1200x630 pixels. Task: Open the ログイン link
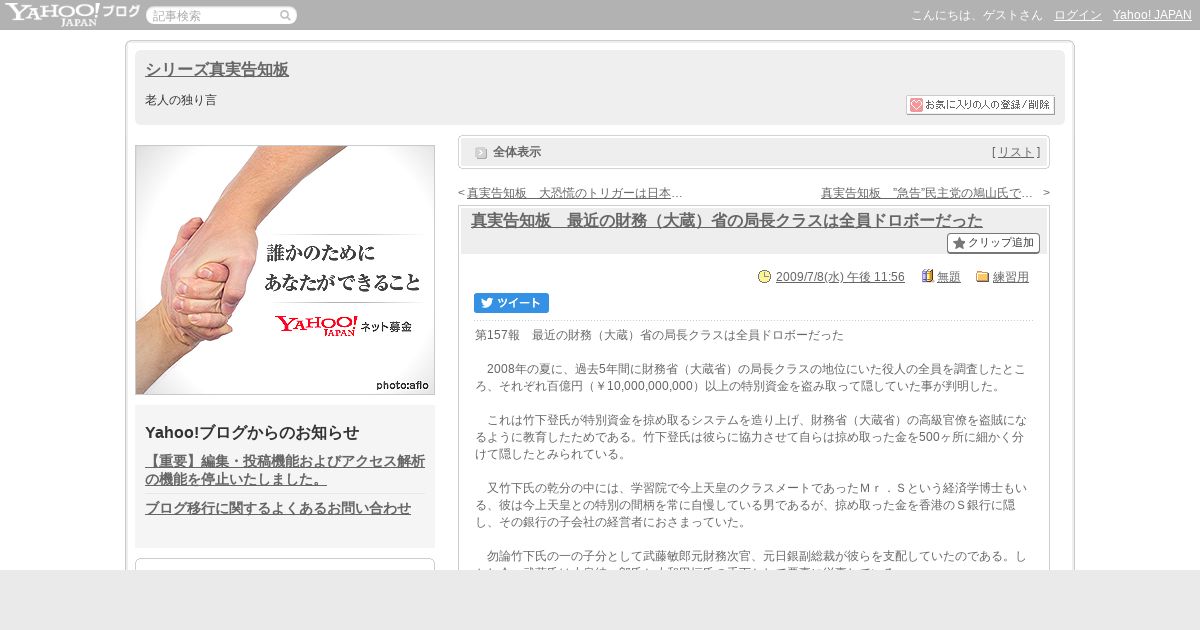coord(1078,15)
